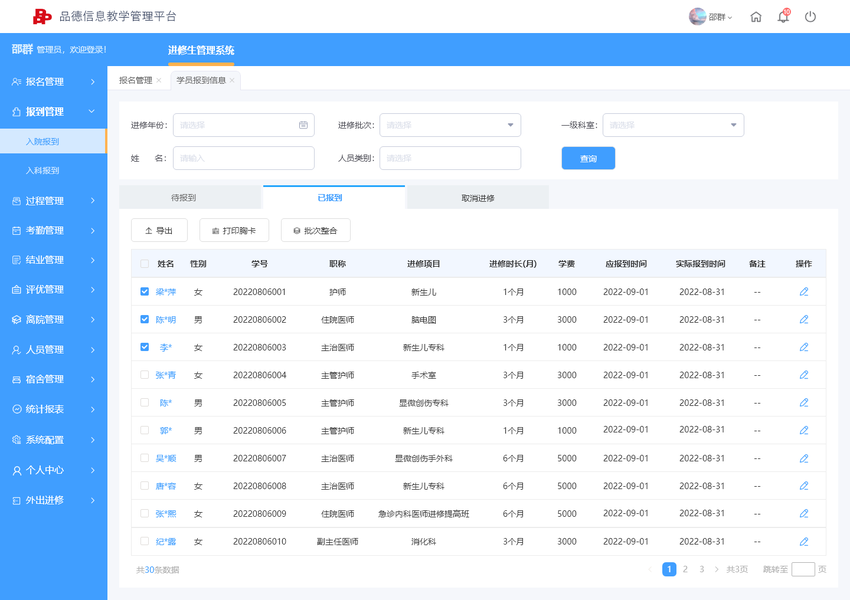850x600 pixels.
Task: Click edit icon for 20220806003 row
Action: (804, 347)
